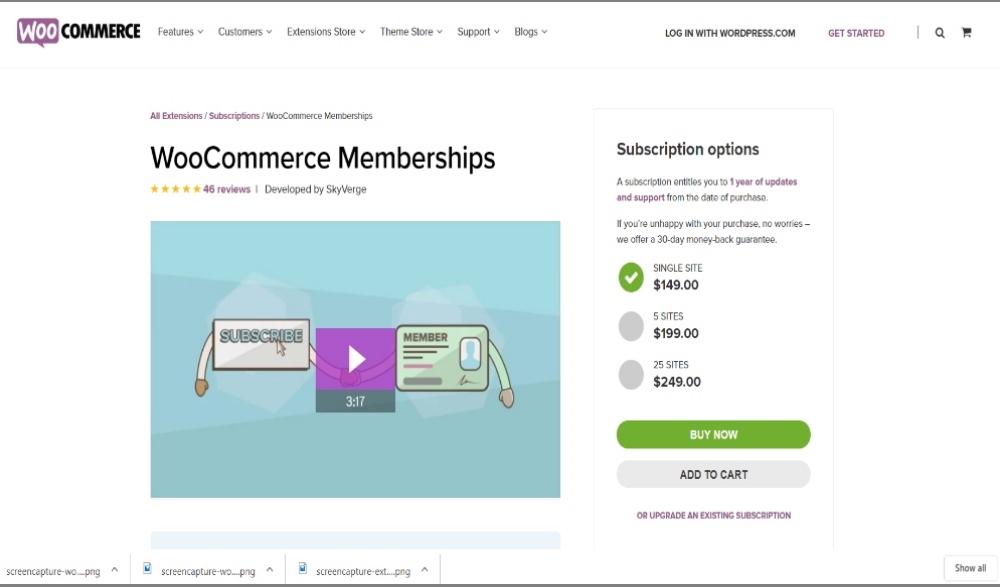The image size is (1000, 587).
Task: Expand the Extensions Store menu
Action: tap(326, 32)
